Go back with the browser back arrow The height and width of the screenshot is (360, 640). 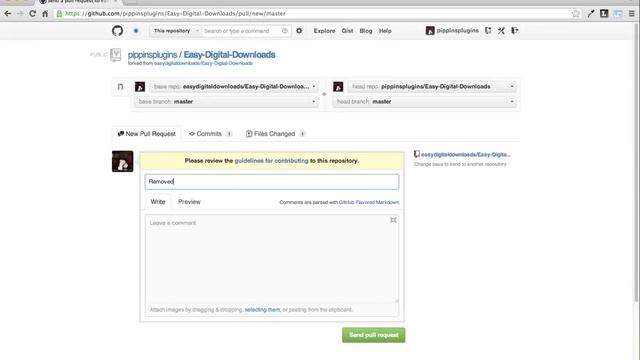(7, 13)
